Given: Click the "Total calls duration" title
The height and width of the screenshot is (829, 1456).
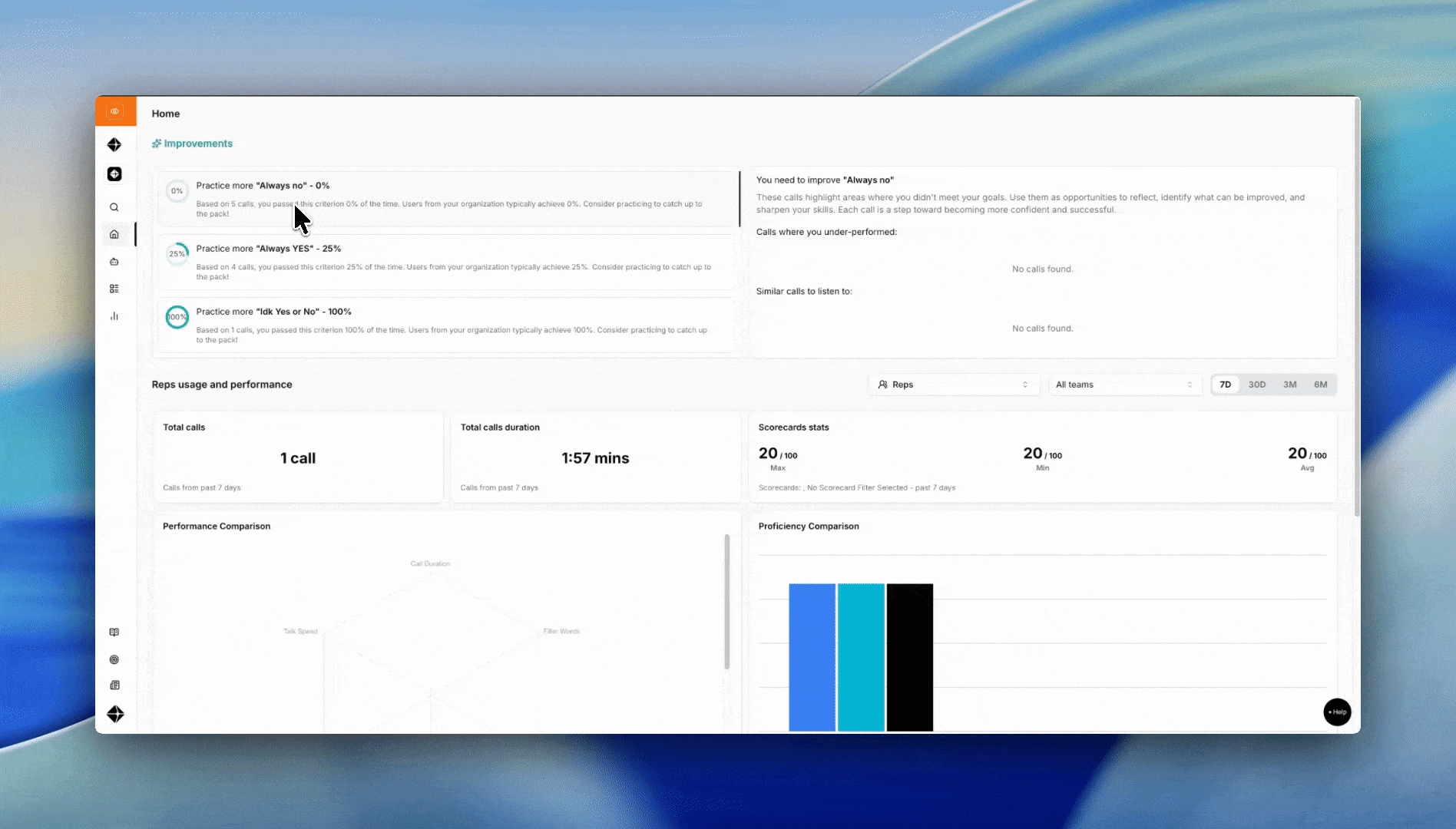Looking at the screenshot, I should [x=500, y=428].
